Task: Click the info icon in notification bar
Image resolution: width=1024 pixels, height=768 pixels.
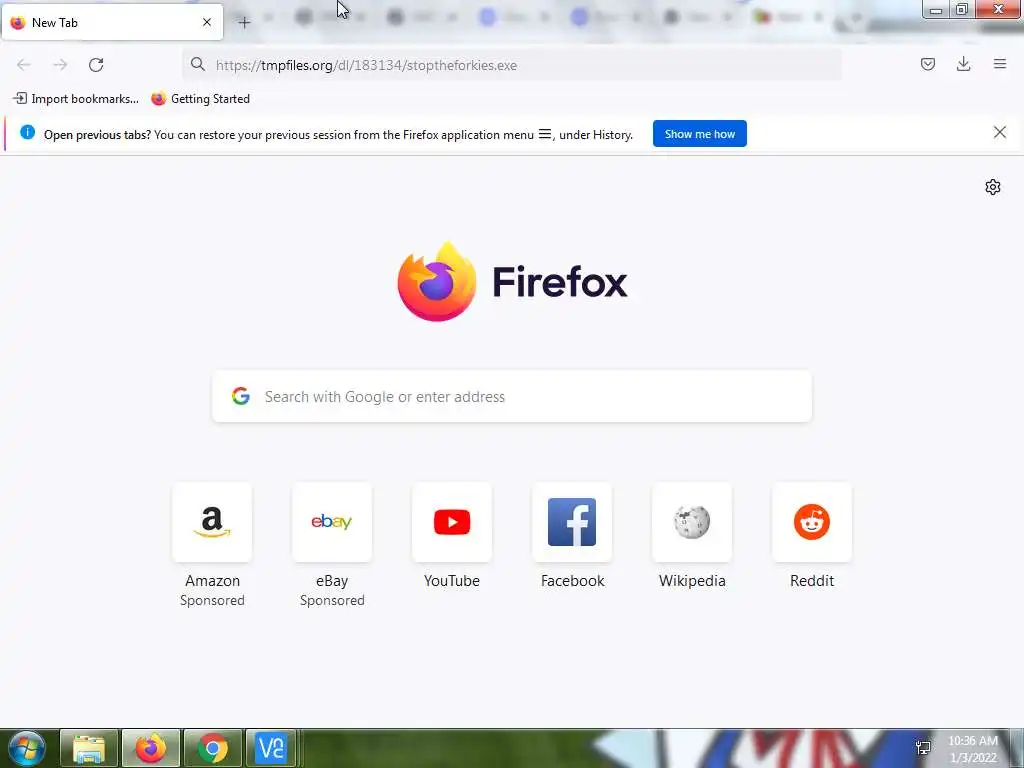Action: (27, 133)
